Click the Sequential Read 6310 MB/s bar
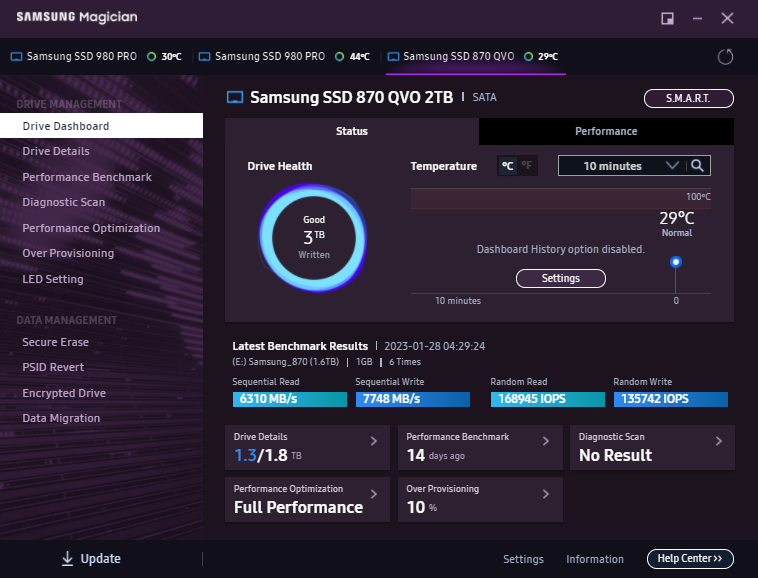The width and height of the screenshot is (758, 578). point(290,399)
